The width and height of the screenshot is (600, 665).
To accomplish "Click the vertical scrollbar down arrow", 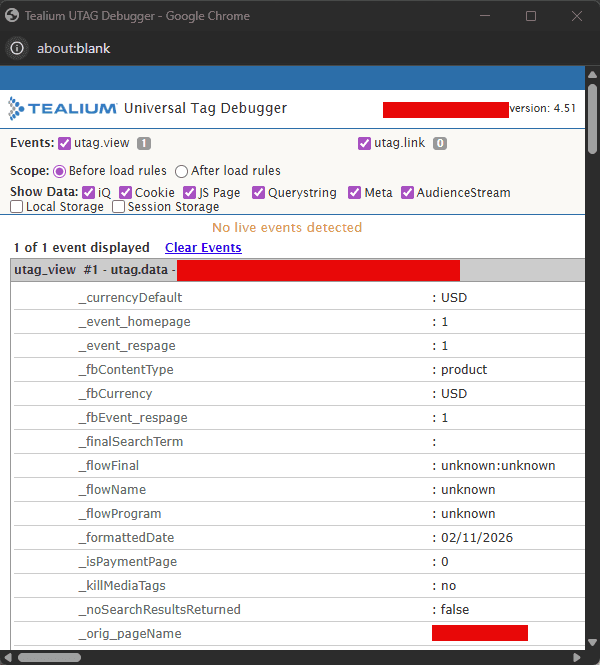I will click(x=592, y=643).
